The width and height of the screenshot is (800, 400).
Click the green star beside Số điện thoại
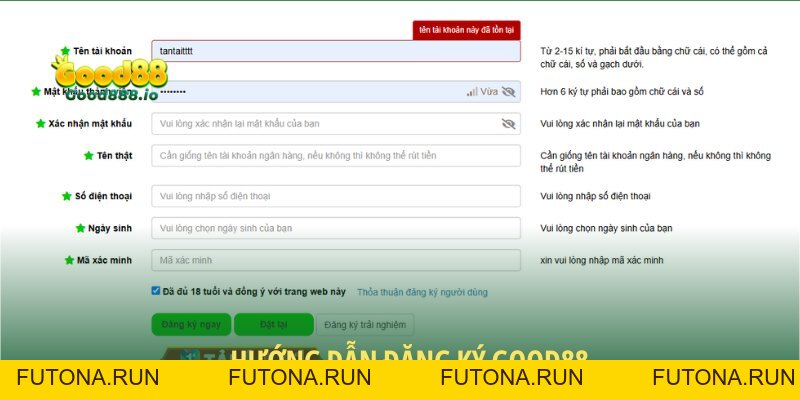[67, 196]
